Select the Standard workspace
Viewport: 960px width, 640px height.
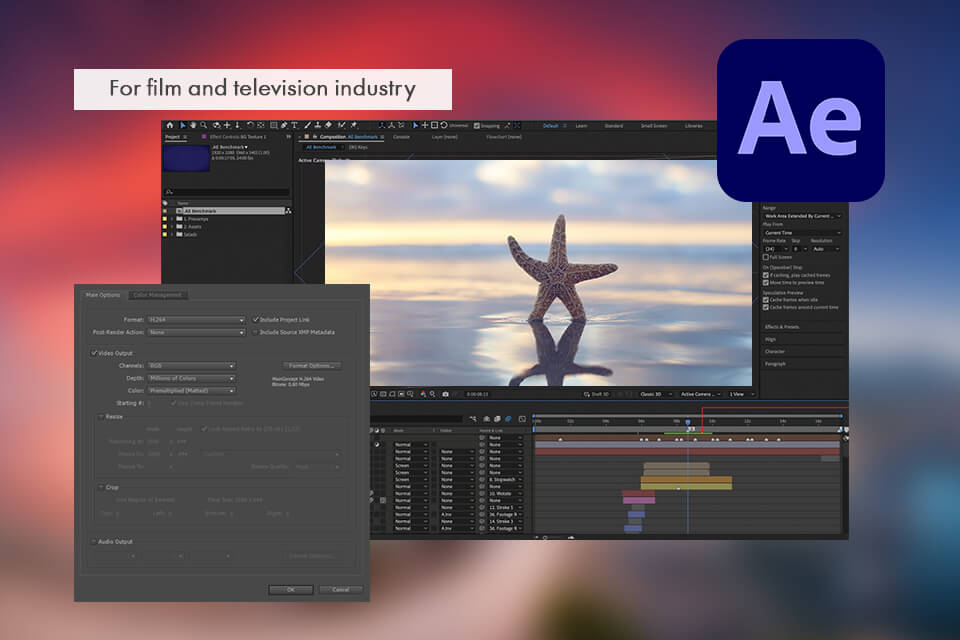coord(613,126)
